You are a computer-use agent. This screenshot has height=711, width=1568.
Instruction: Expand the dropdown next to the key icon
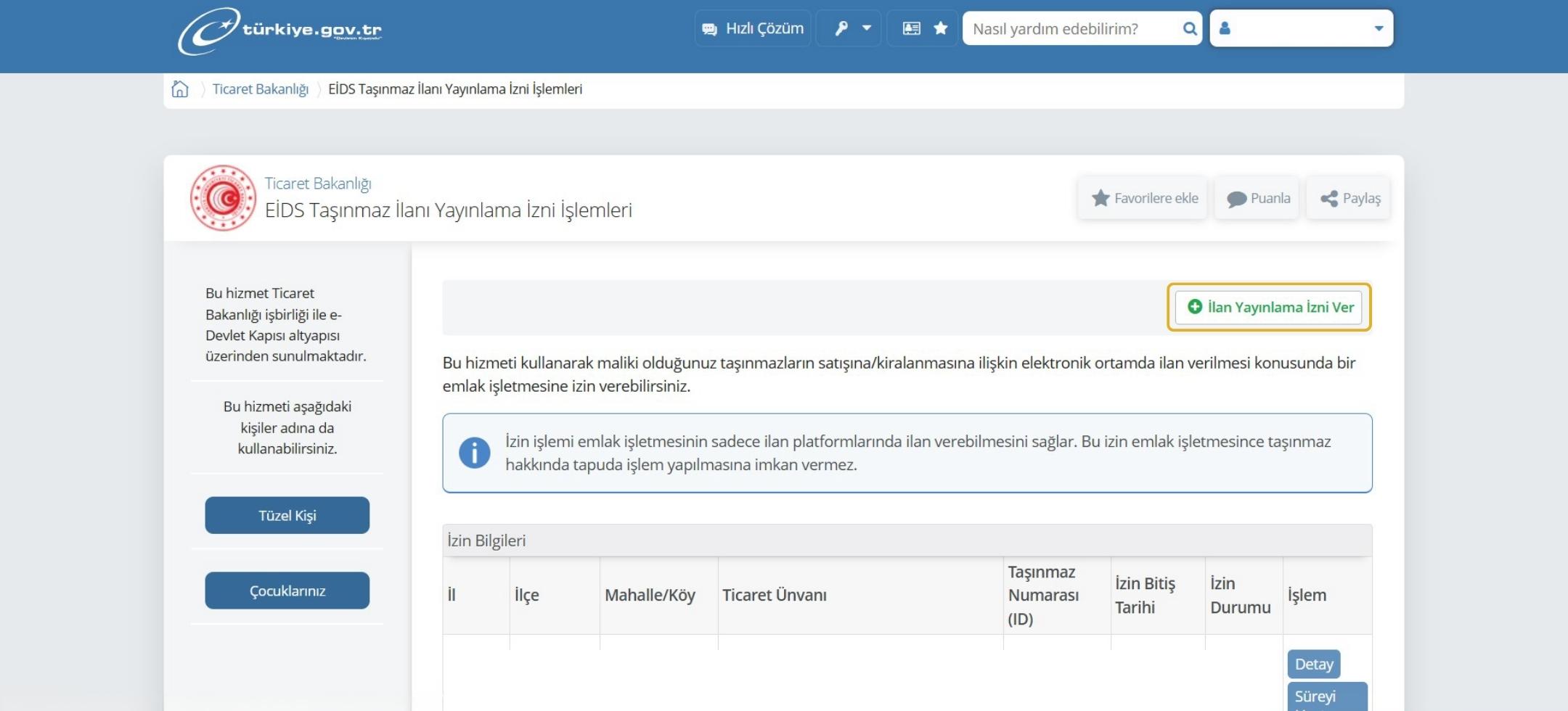click(x=865, y=28)
